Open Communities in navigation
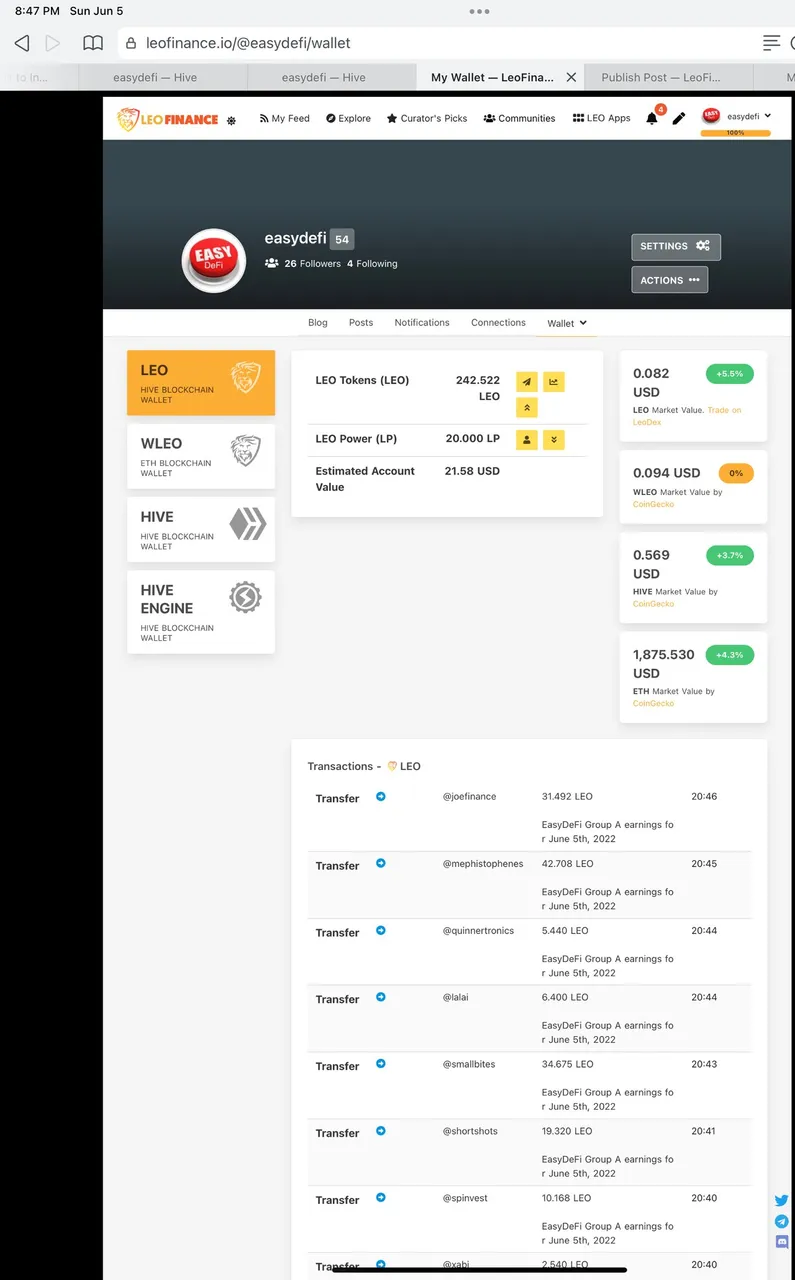Viewport: 795px width, 1280px height. (519, 118)
